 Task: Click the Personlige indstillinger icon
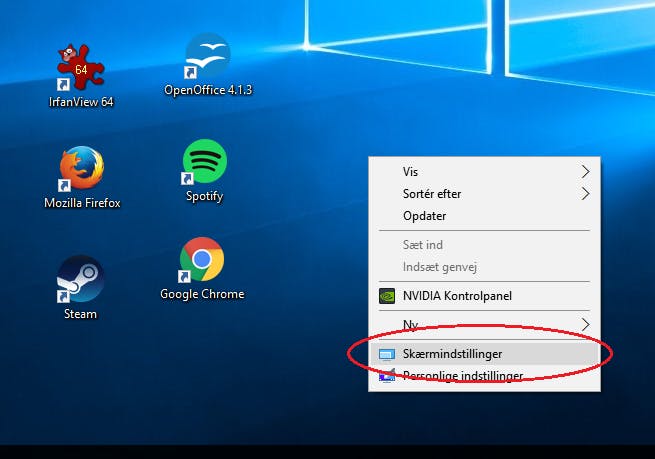387,375
